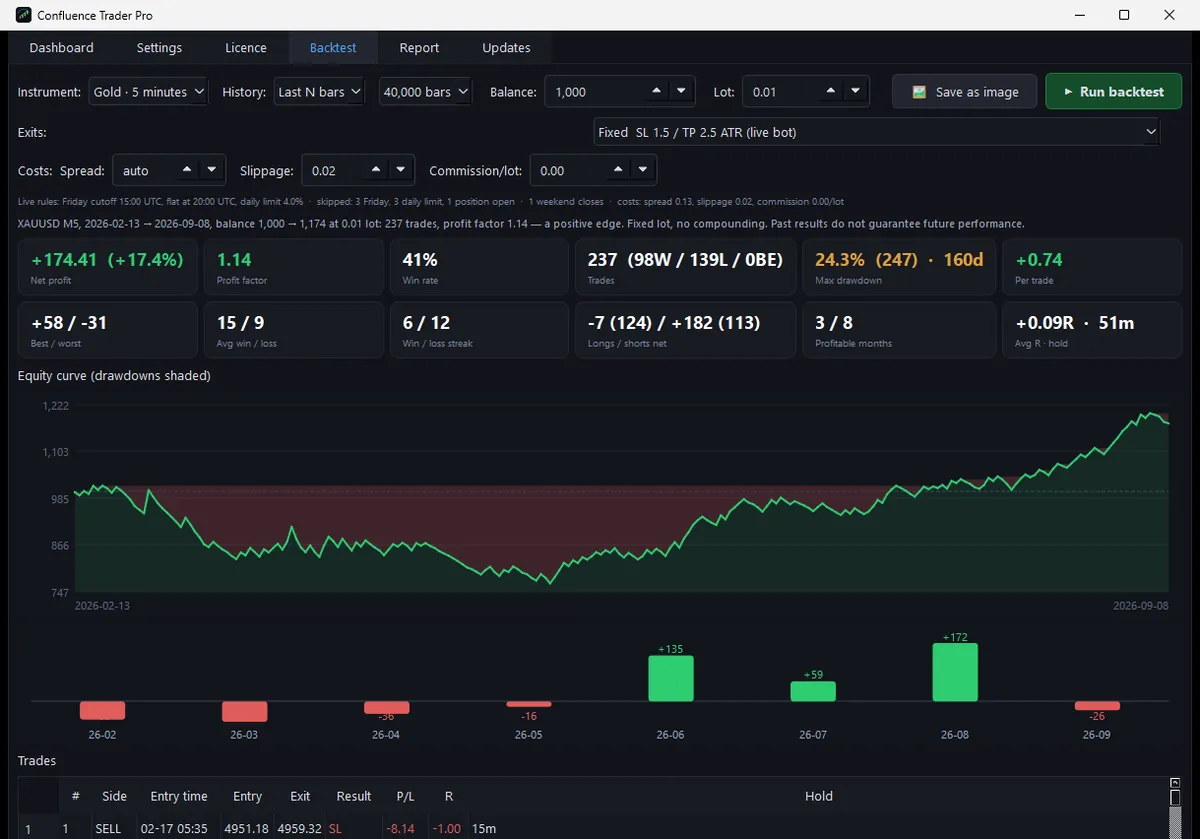Image resolution: width=1200 pixels, height=839 pixels.
Task: Open the 40,000 bars dropdown
Action: pos(426,92)
